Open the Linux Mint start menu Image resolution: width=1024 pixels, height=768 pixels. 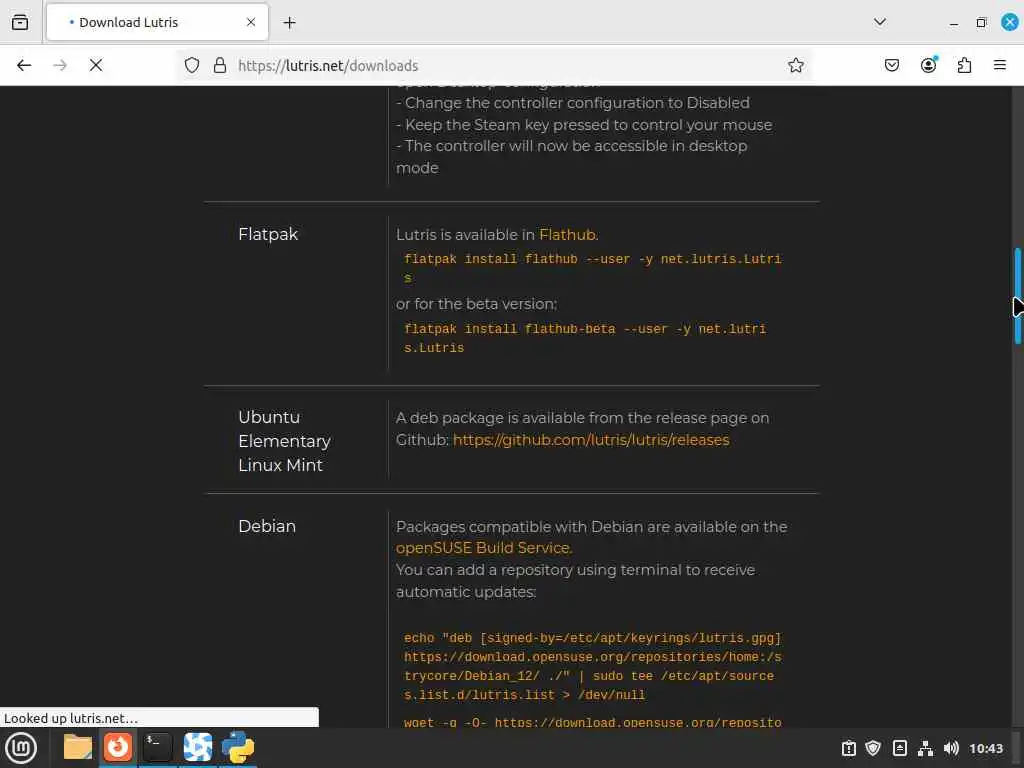21,748
